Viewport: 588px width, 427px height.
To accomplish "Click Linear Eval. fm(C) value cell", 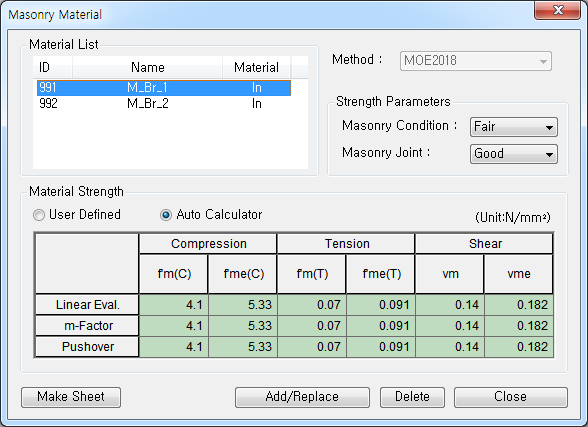I will point(174,305).
